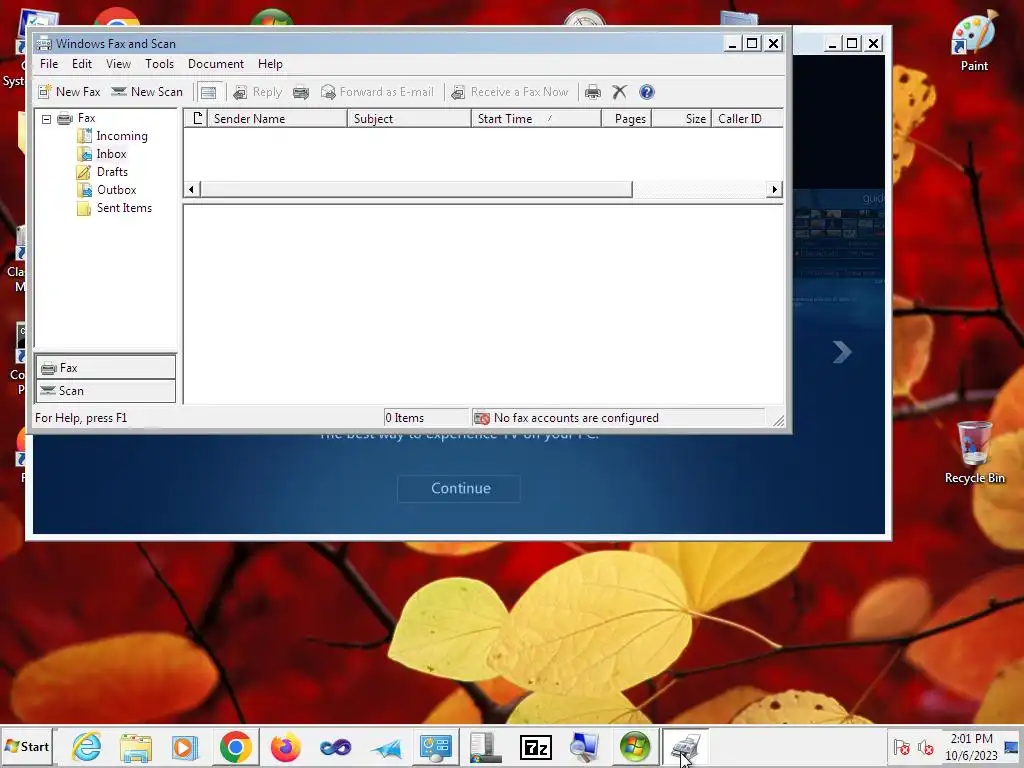
Task: Click Continue in Media Center window
Action: pos(460,488)
